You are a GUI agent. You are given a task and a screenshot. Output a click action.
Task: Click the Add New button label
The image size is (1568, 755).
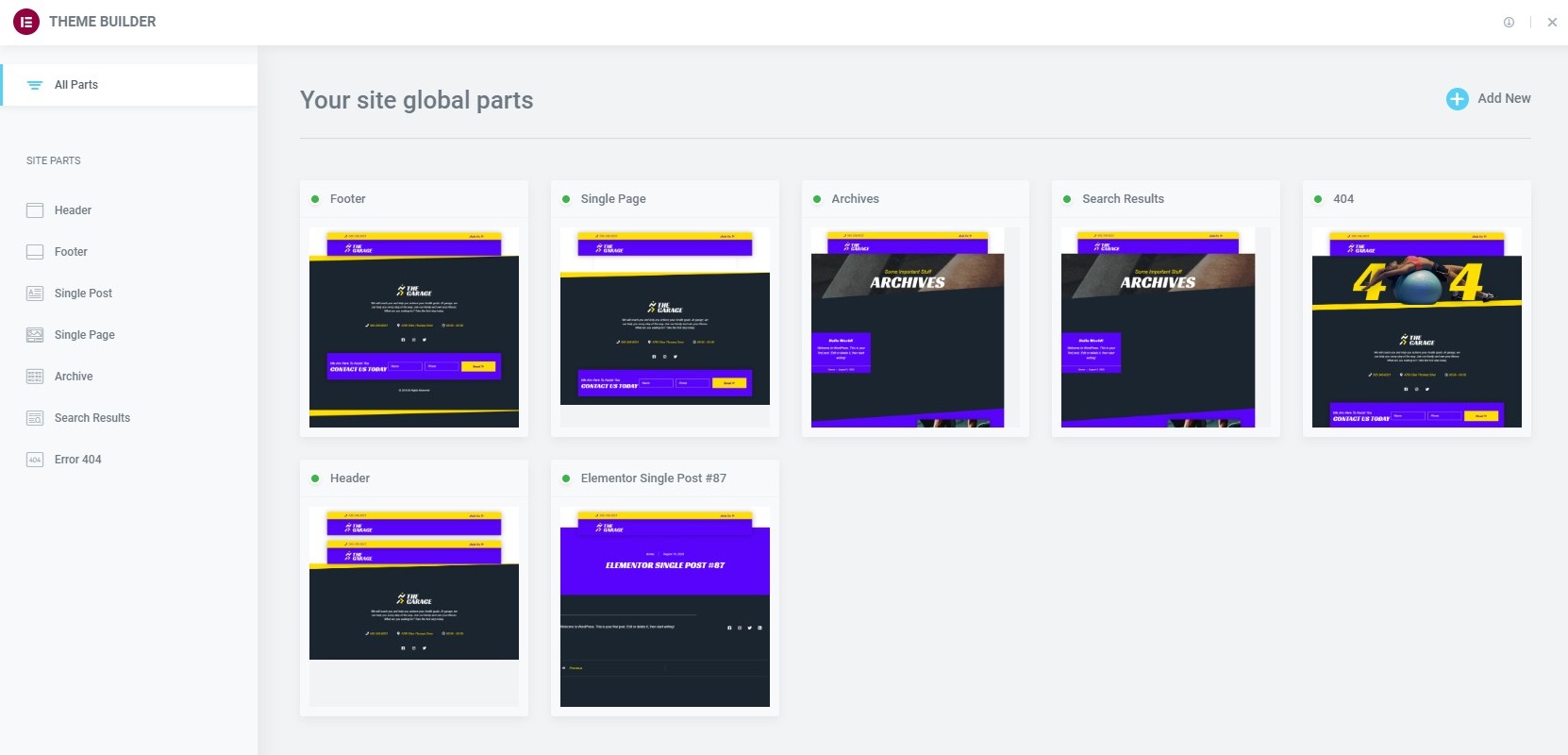coord(1504,98)
